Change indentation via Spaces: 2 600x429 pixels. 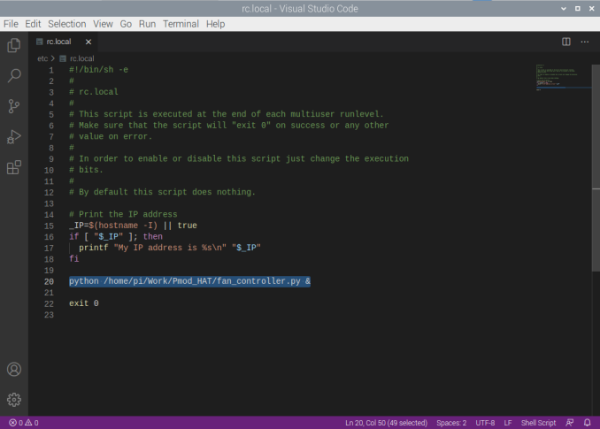coord(451,423)
